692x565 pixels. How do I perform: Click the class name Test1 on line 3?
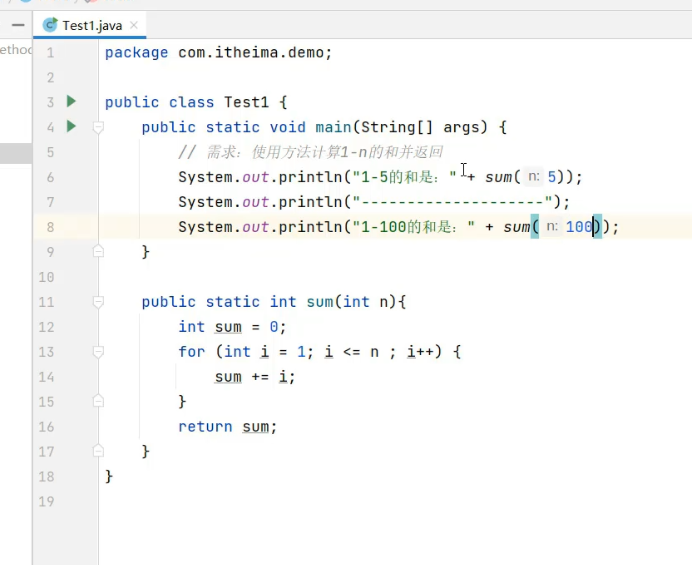[246, 102]
